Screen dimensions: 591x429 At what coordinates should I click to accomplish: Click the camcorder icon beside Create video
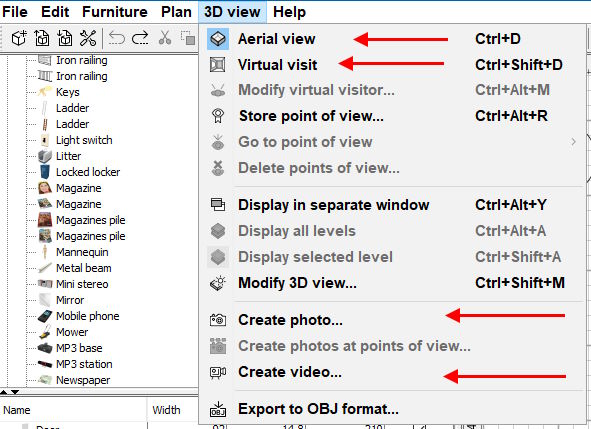[x=218, y=372]
